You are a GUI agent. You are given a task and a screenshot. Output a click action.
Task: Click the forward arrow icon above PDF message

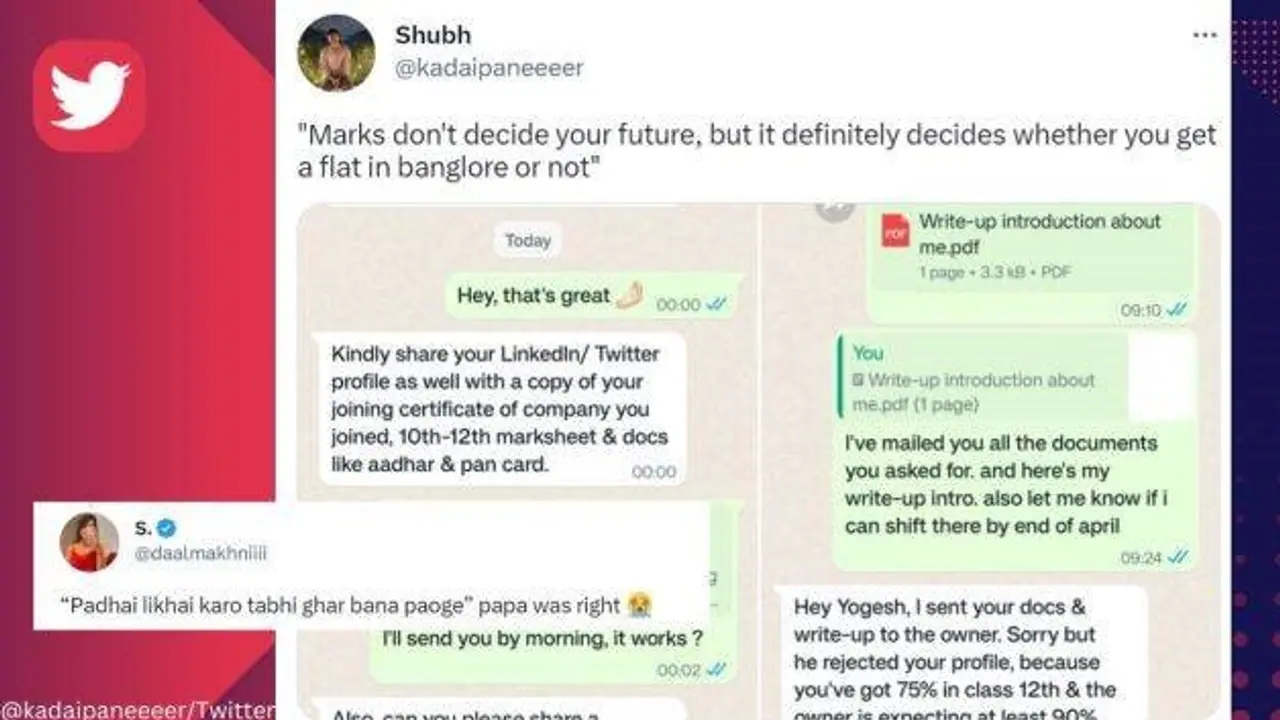tap(835, 209)
